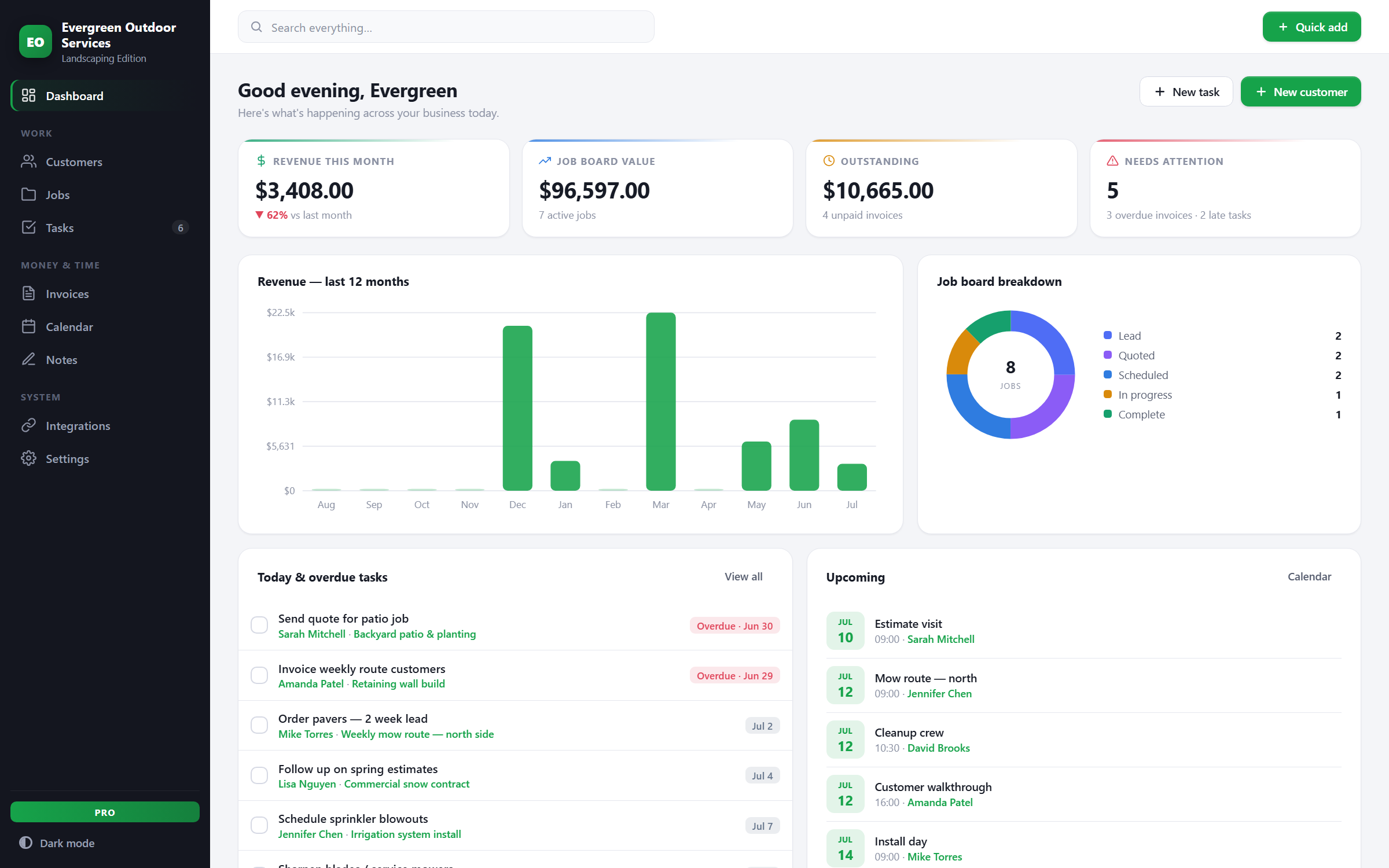Click the $10,665.00 outstanding amount
Screen dimensions: 1389x868
coord(878,190)
